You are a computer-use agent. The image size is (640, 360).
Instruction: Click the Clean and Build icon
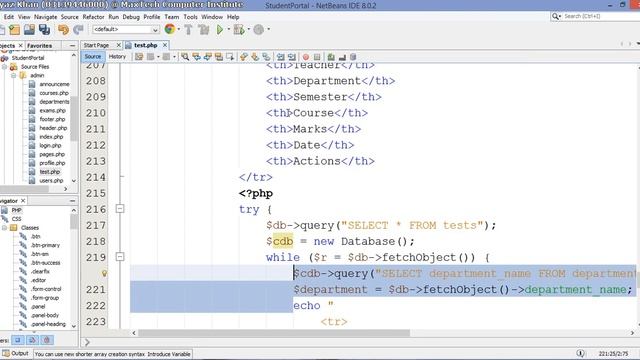coord(203,29)
